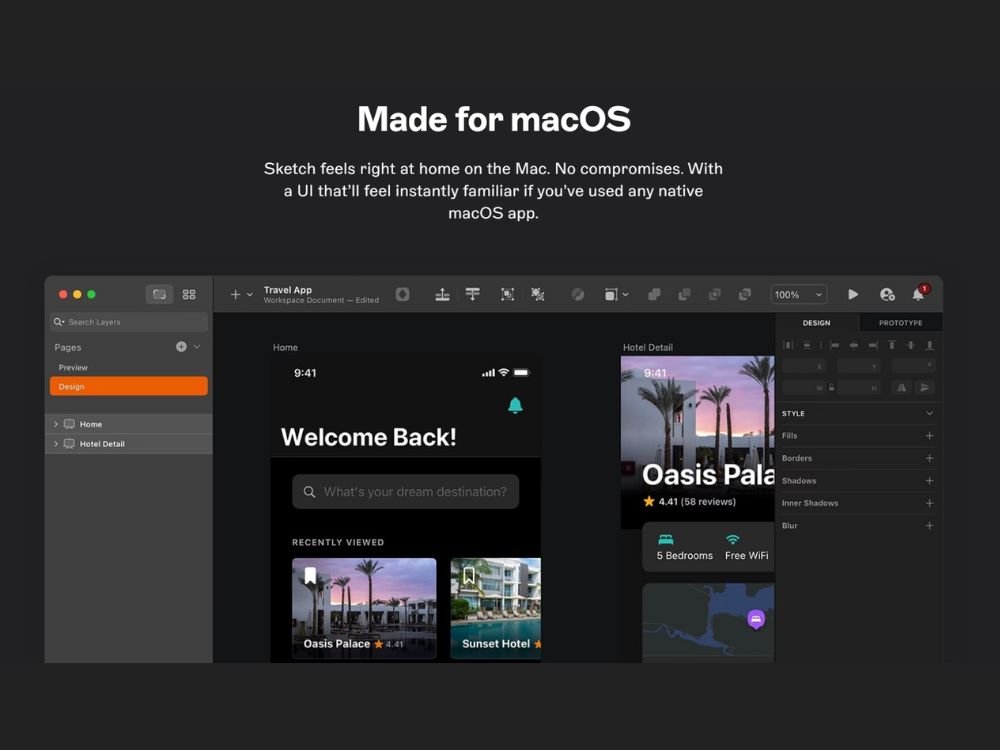Expand the Home artboard in the layer list
The width and height of the screenshot is (1000, 750).
56,424
